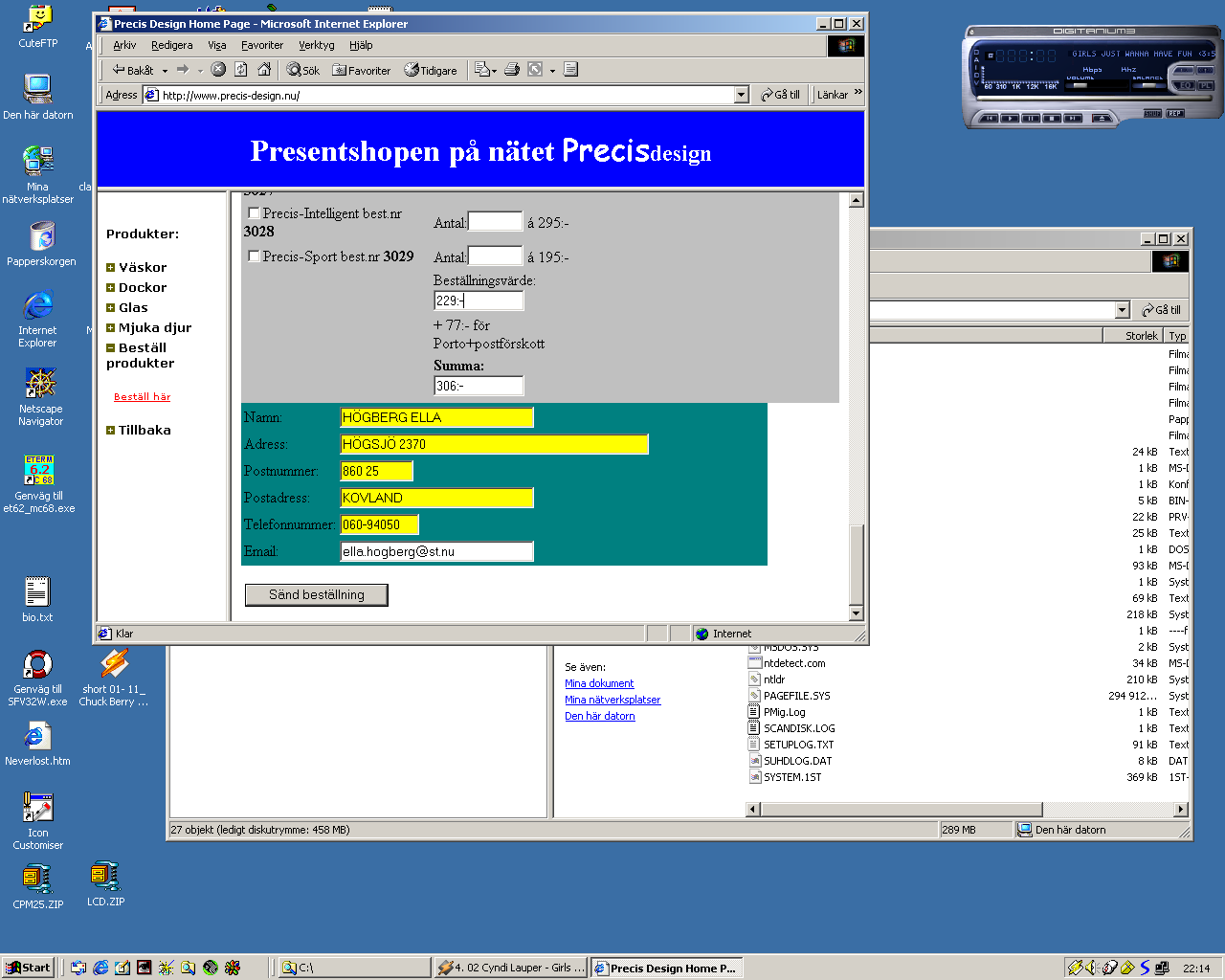
Task: Check the Precis-Sport product checkbox
Action: 254,256
